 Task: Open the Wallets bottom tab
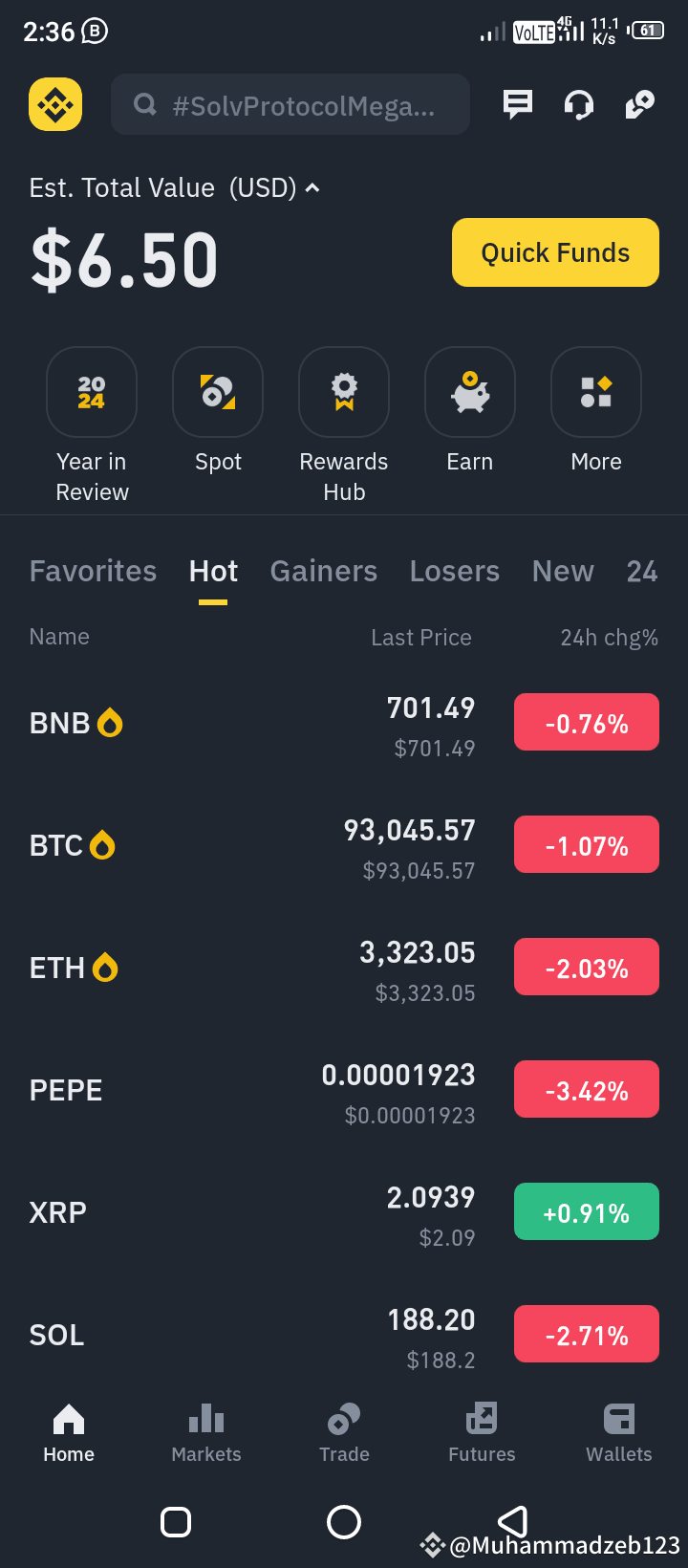pos(619,1434)
